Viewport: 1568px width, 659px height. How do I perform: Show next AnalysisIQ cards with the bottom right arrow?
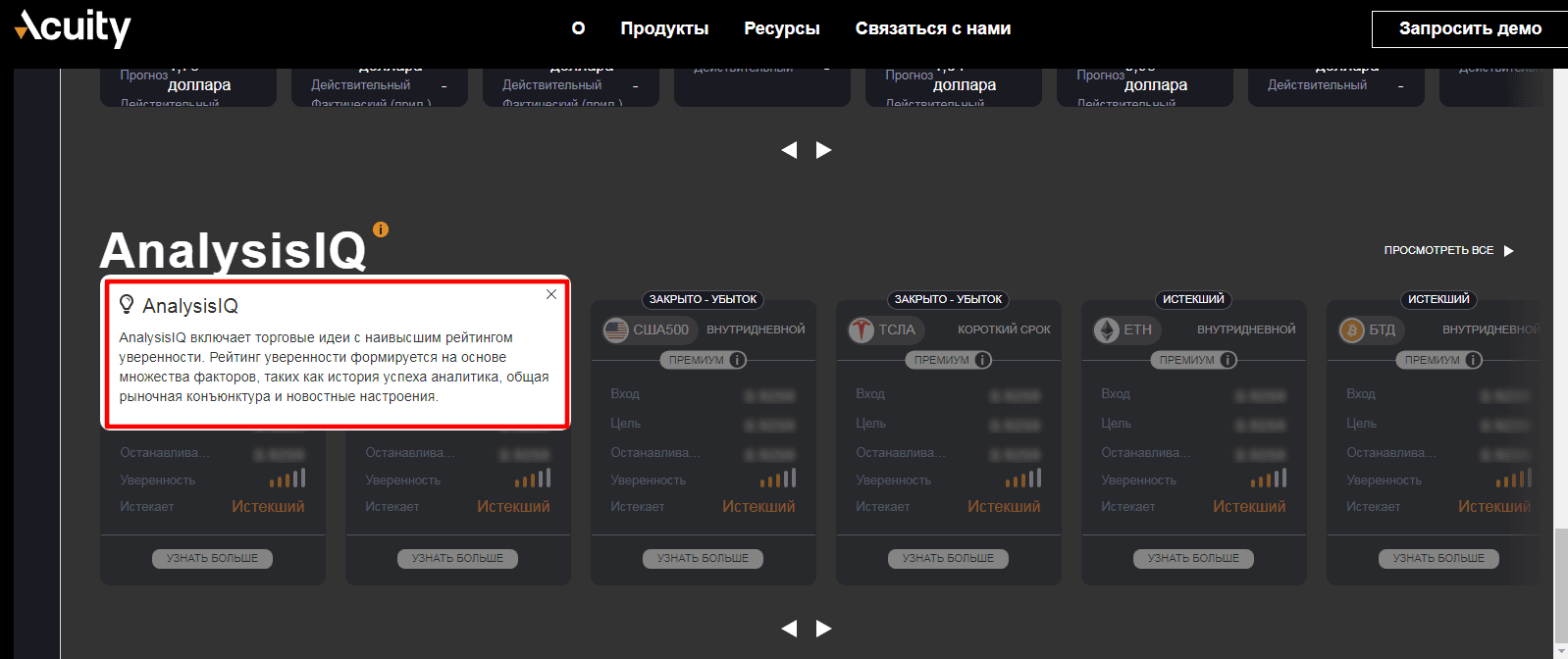point(824,629)
